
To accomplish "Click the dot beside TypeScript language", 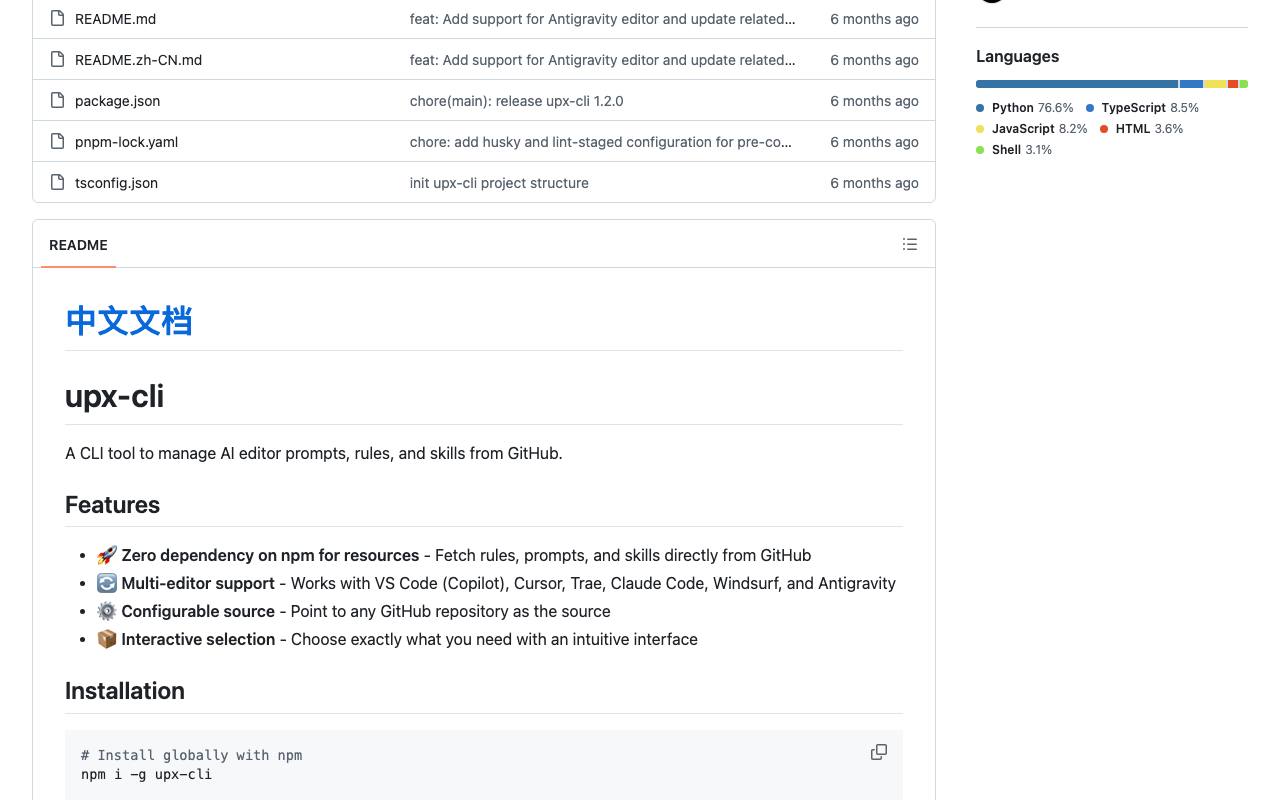I will click(x=1090, y=108).
